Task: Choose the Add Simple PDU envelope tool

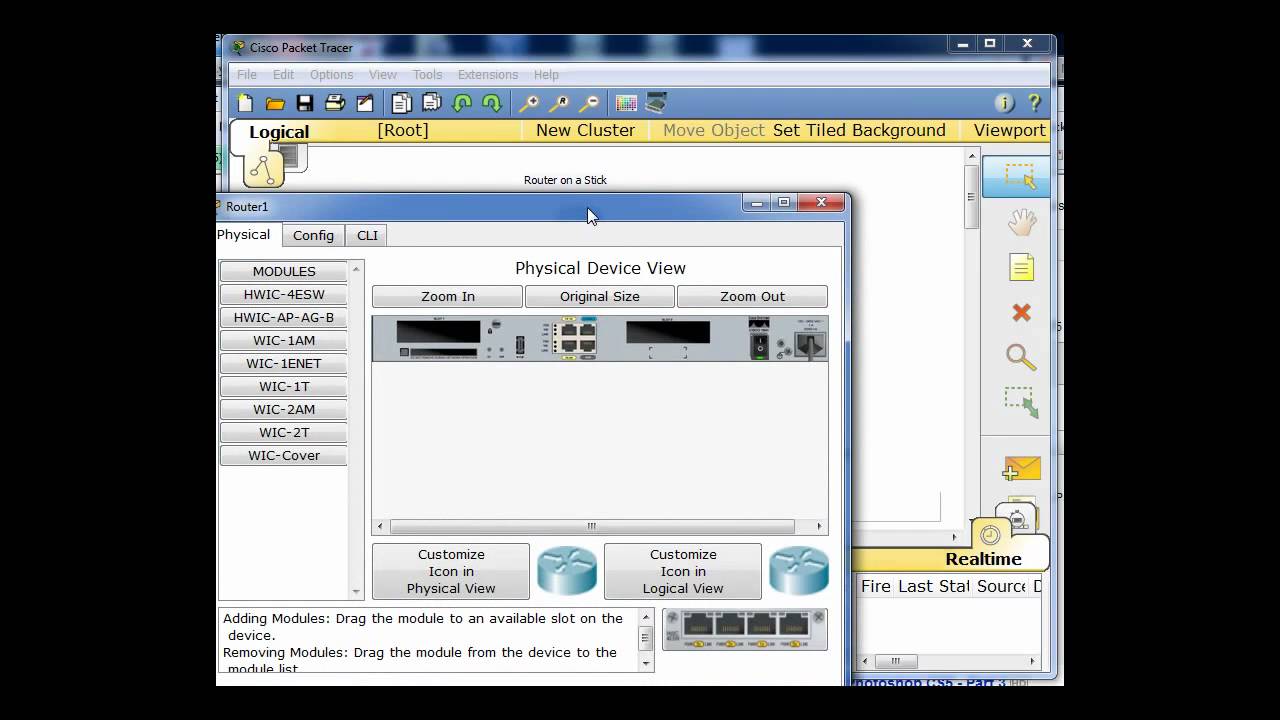Action: click(1022, 468)
